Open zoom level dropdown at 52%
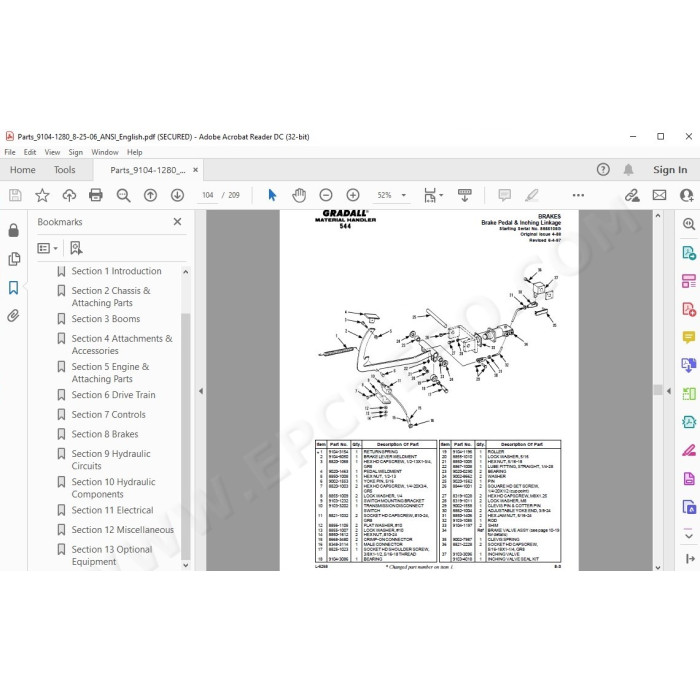The width and height of the screenshot is (700, 700). [x=404, y=195]
